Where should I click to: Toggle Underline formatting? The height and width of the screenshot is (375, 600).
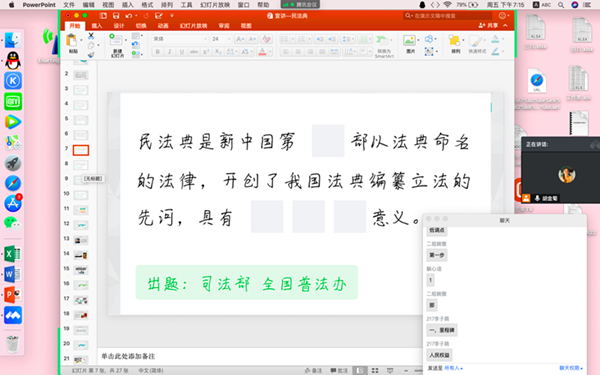(x=182, y=52)
